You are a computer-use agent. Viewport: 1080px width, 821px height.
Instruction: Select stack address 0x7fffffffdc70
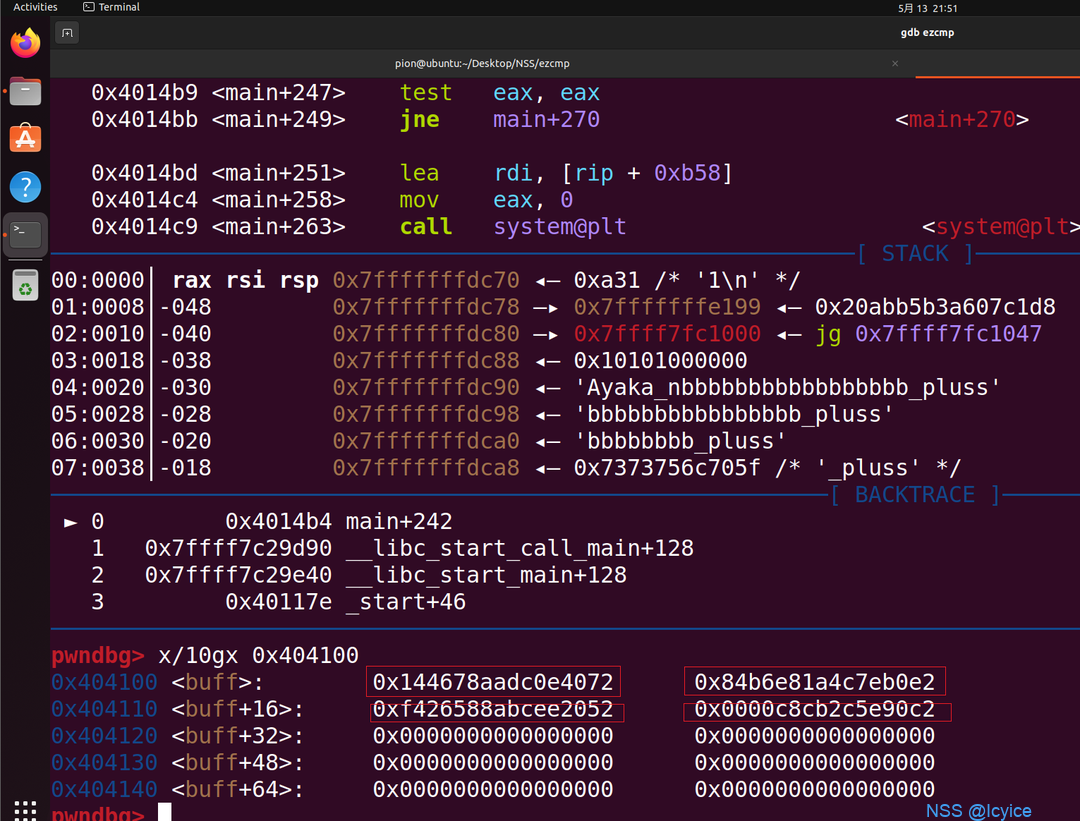[x=426, y=280]
